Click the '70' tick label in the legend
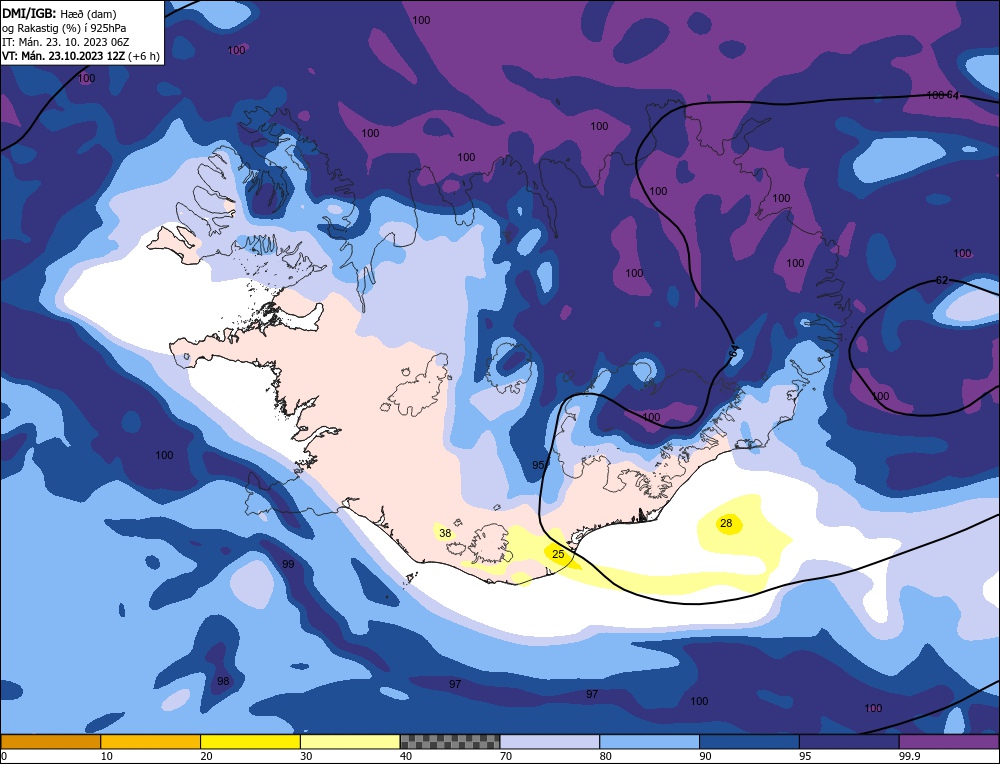Screen dimensions: 1000x764 click(x=506, y=756)
